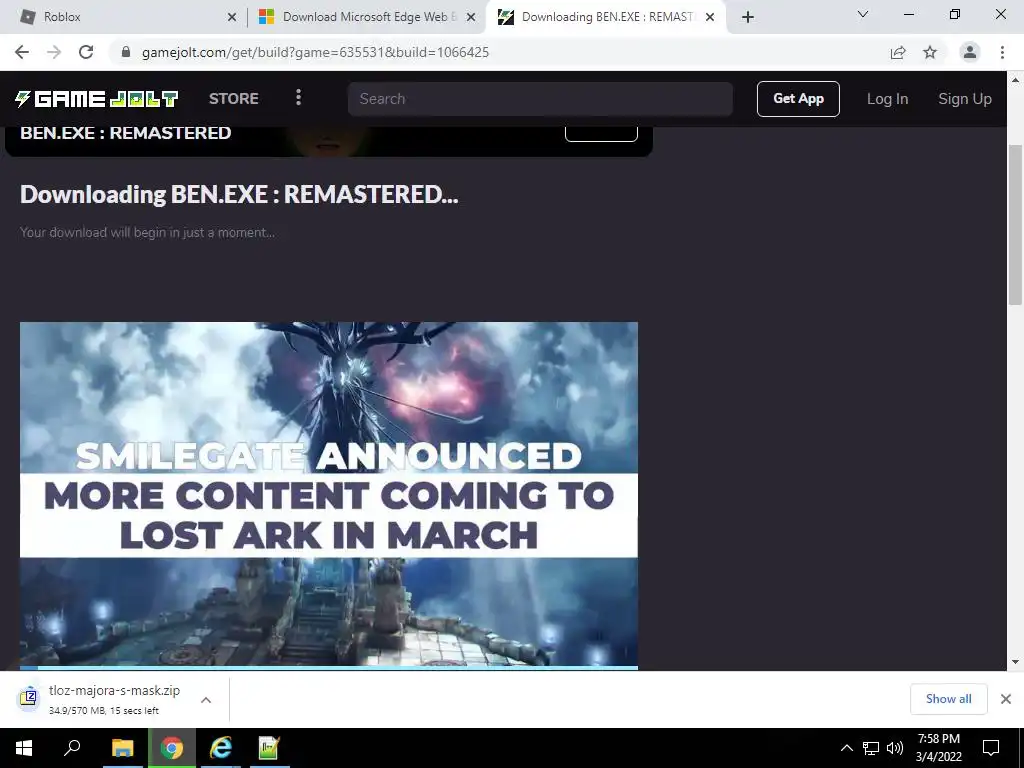Viewport: 1024px width, 768px height.
Task: Open the green notepad taskbar app
Action: (269, 748)
